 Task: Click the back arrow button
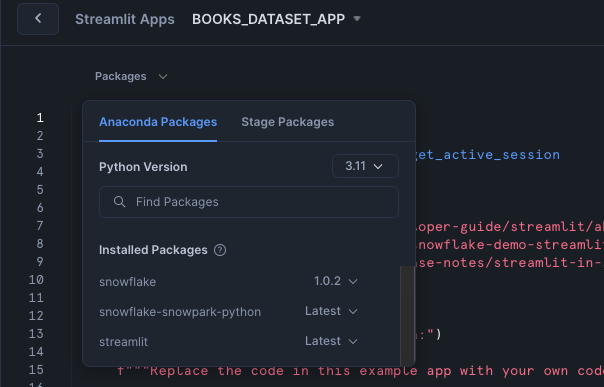[38, 18]
